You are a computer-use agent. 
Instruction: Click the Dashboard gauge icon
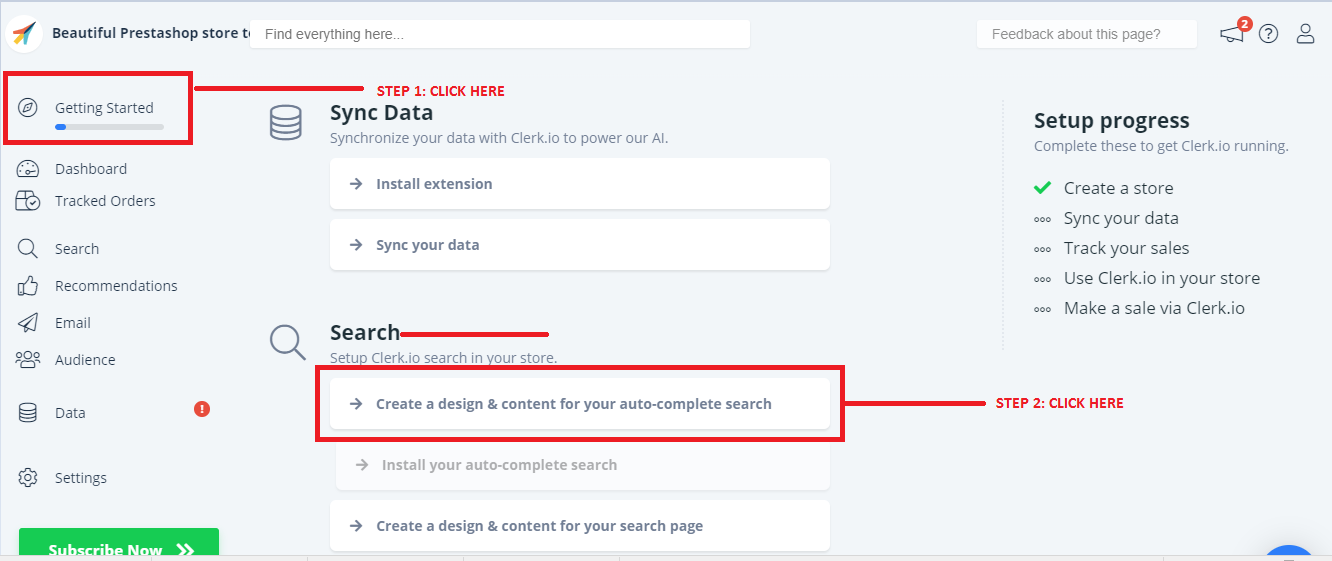coord(28,169)
